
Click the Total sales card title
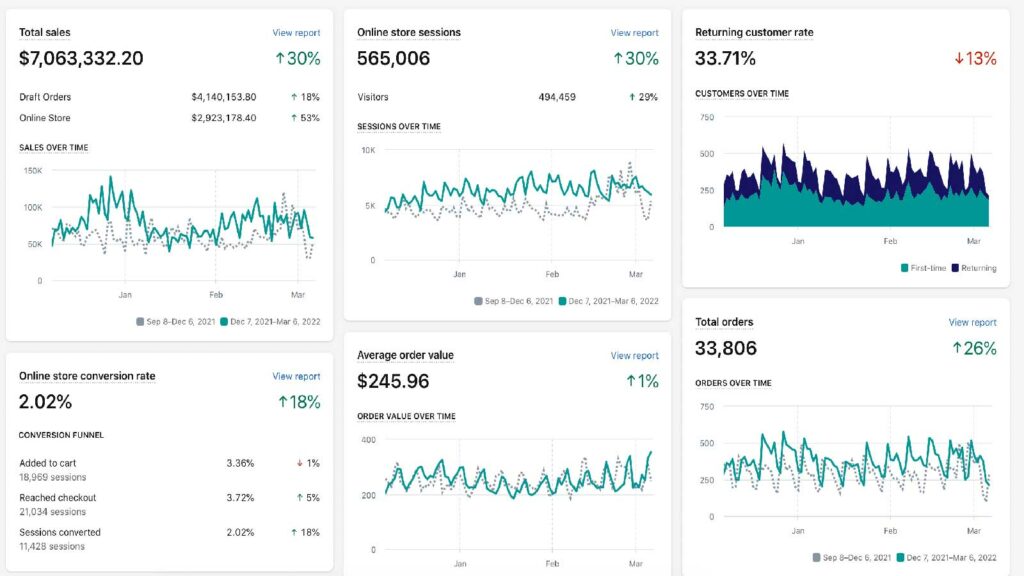[44, 33]
